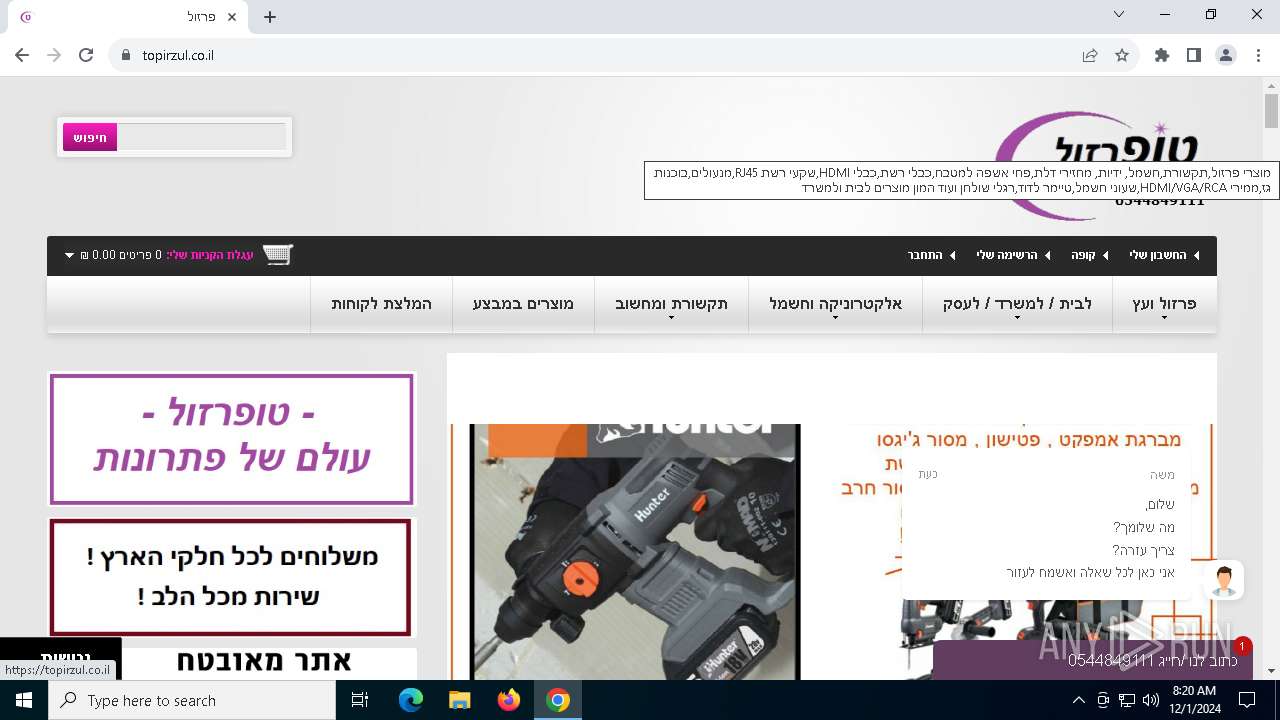This screenshot has width=1280, height=720.
Task: Click the Hunter rotary hammer product image
Action: coord(635,552)
